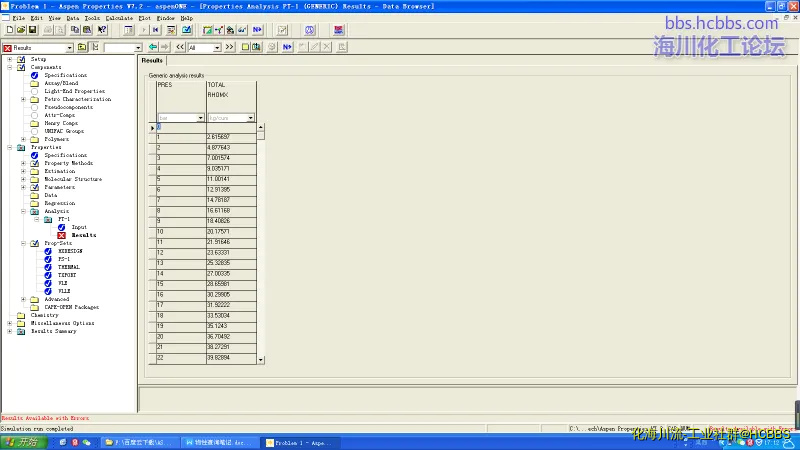Click the next form >> button
Image resolution: width=800 pixels, height=450 pixels.
tap(230, 47)
